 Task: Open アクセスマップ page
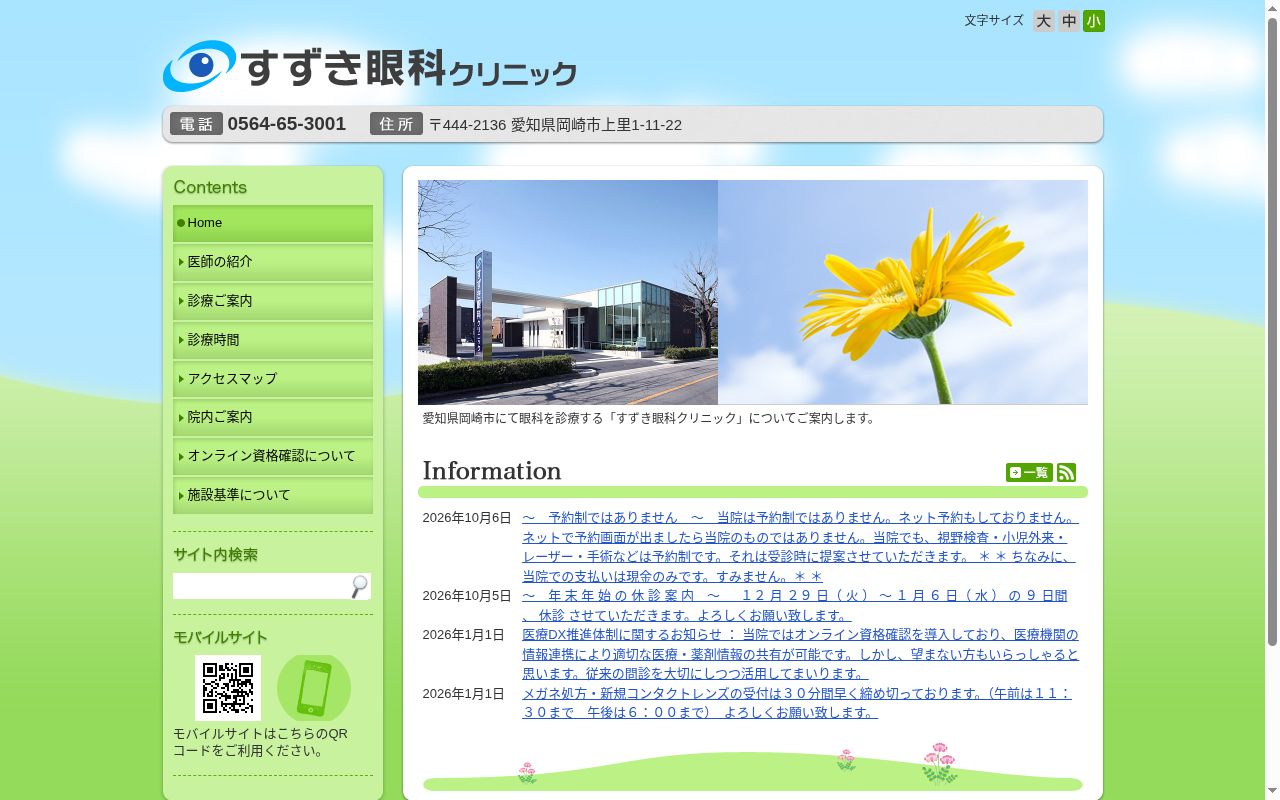pyautogui.click(x=273, y=379)
